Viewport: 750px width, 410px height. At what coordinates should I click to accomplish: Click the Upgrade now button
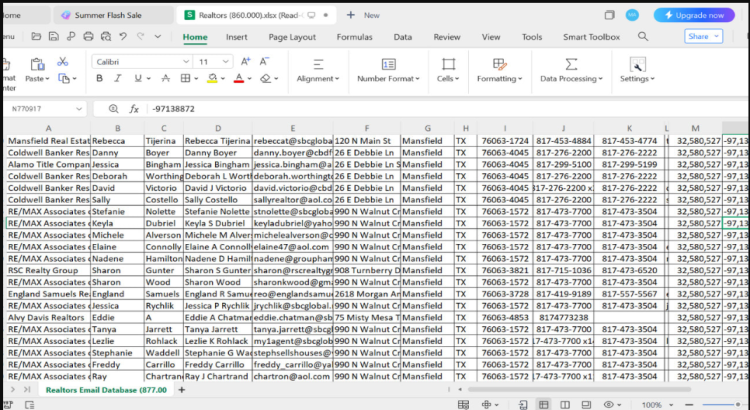tap(694, 15)
